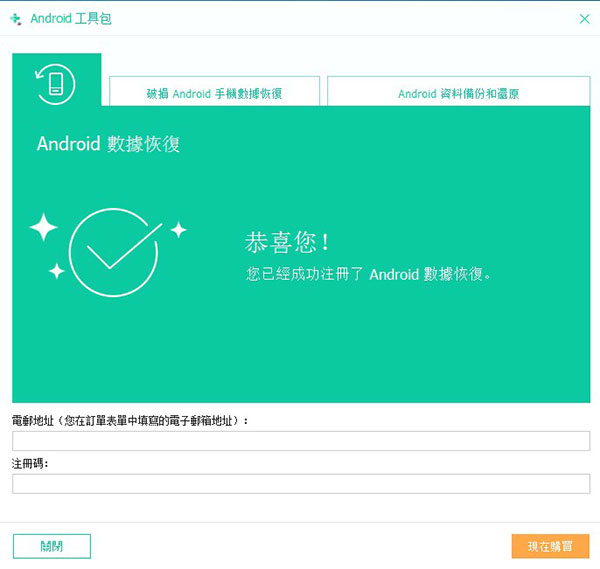Click the small sparkle star below the checkmark's left

coord(57,271)
